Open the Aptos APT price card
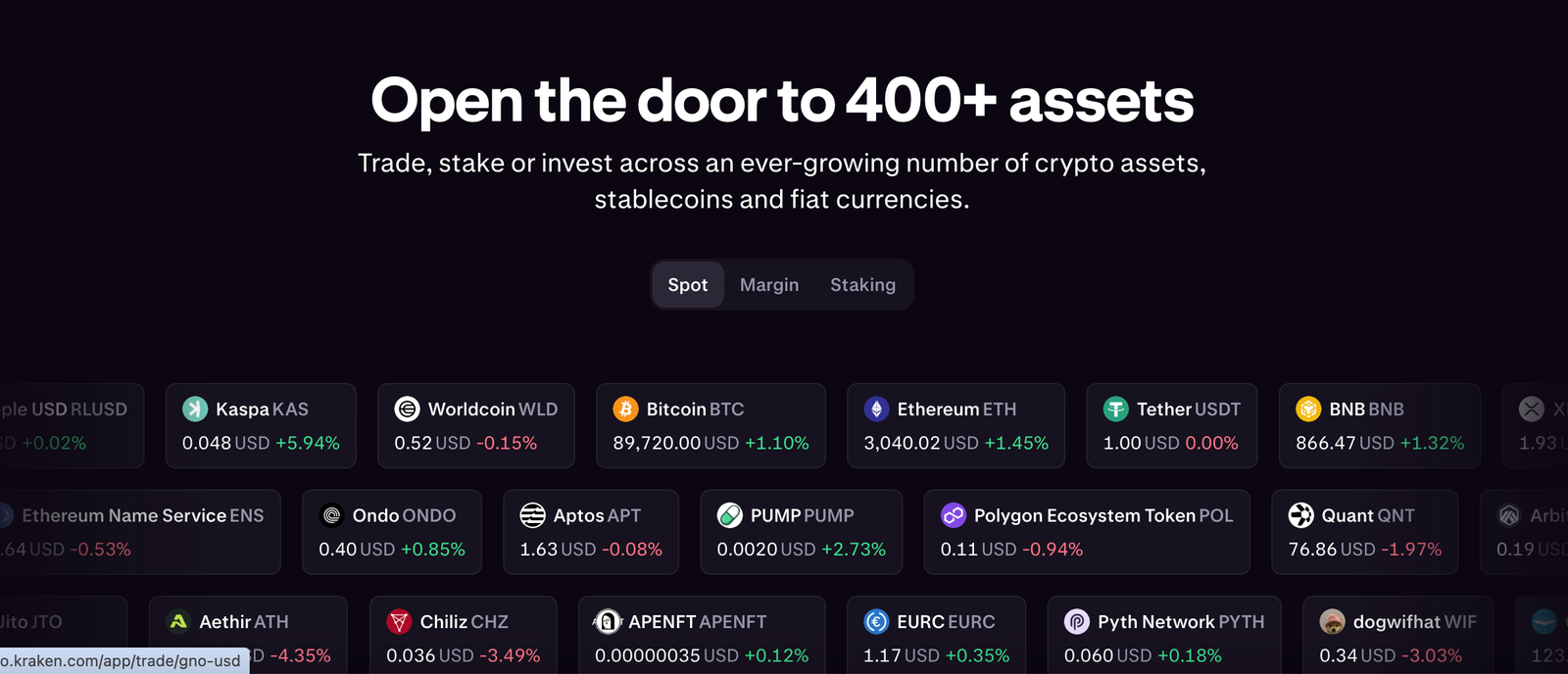 pyautogui.click(x=591, y=532)
